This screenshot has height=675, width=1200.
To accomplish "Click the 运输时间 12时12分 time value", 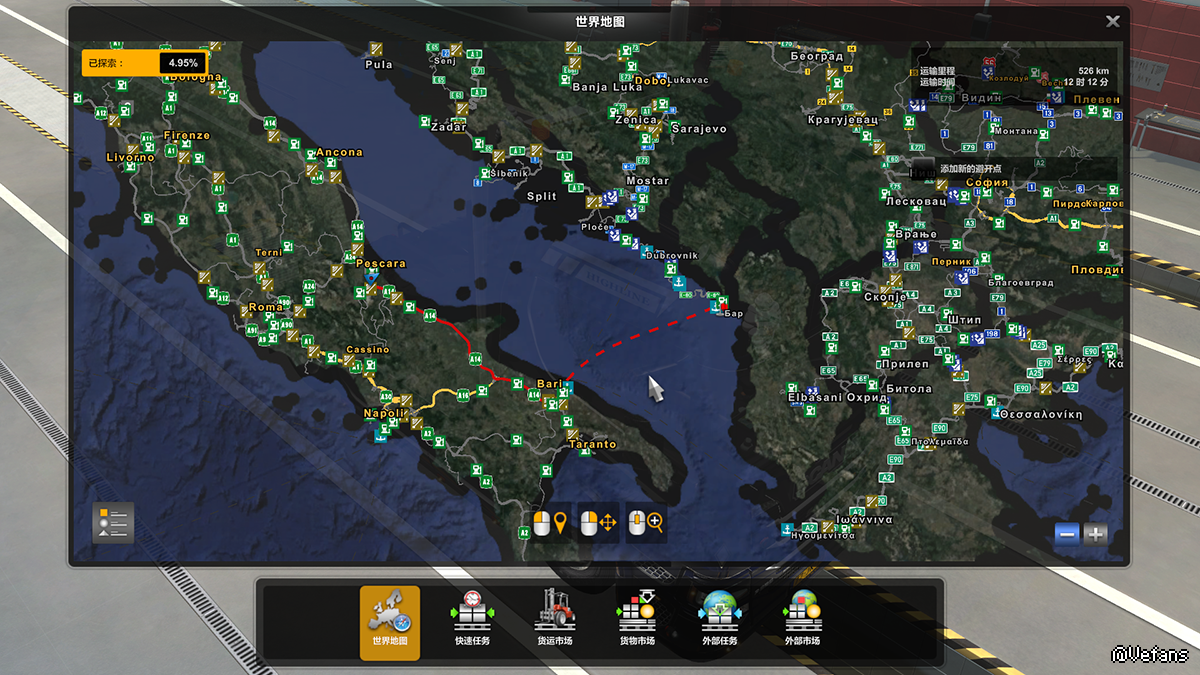I will point(1084,83).
